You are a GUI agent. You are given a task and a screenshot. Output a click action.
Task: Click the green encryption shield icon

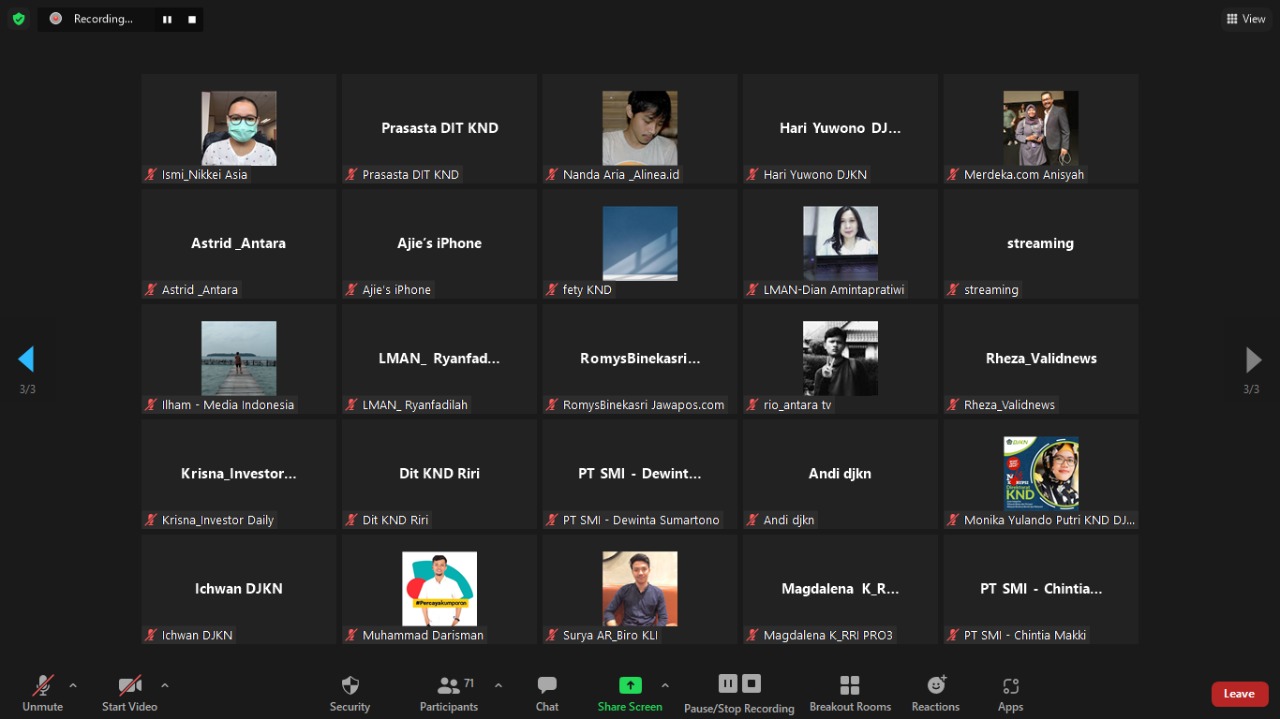(x=18, y=18)
